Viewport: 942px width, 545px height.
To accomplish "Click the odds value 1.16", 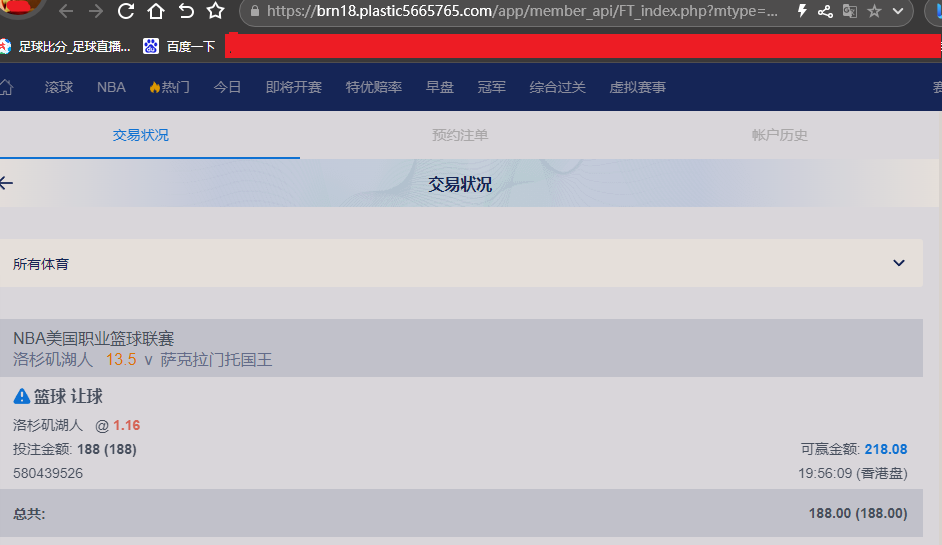I will [127, 425].
